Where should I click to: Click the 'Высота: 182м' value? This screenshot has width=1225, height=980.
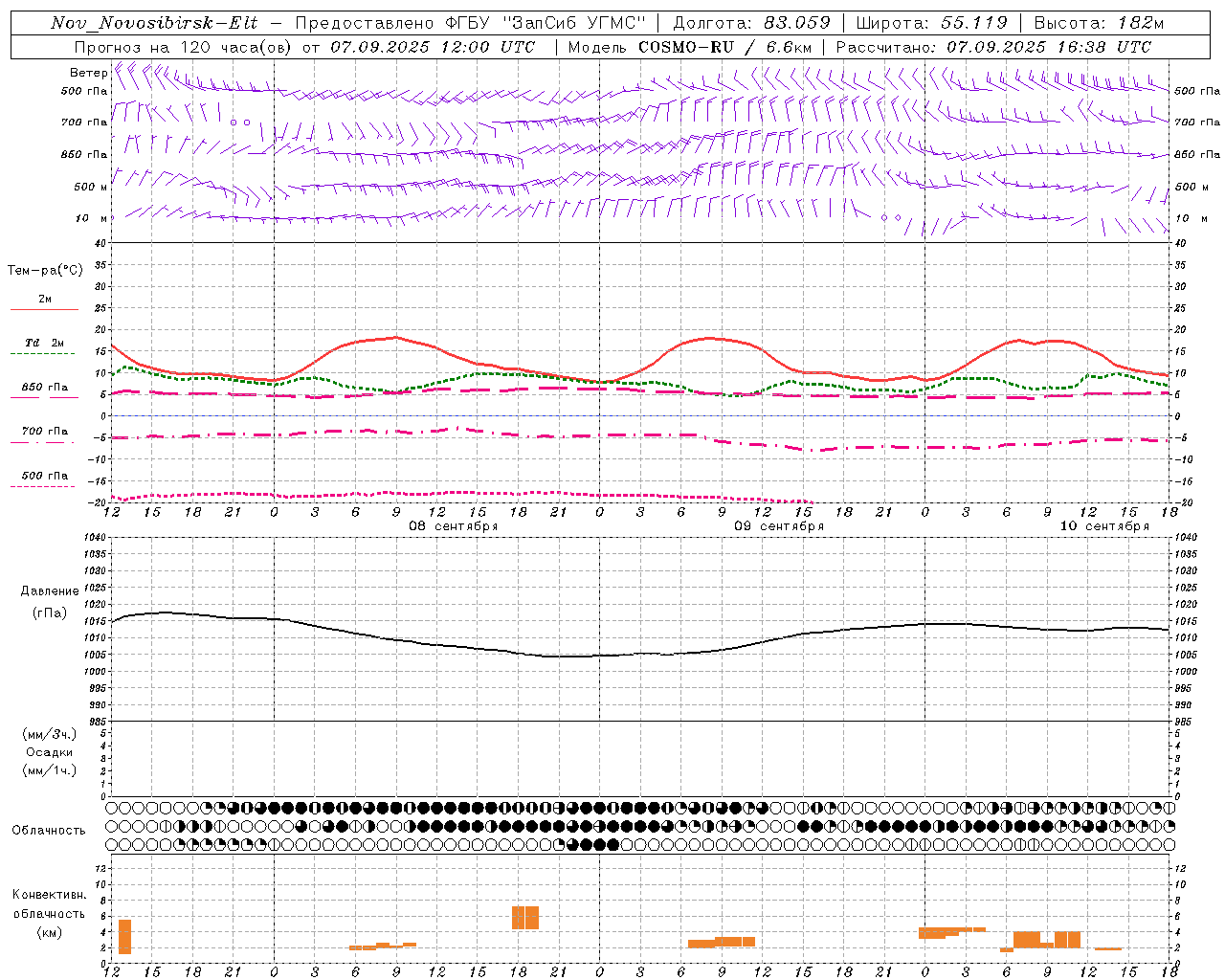1099,23
